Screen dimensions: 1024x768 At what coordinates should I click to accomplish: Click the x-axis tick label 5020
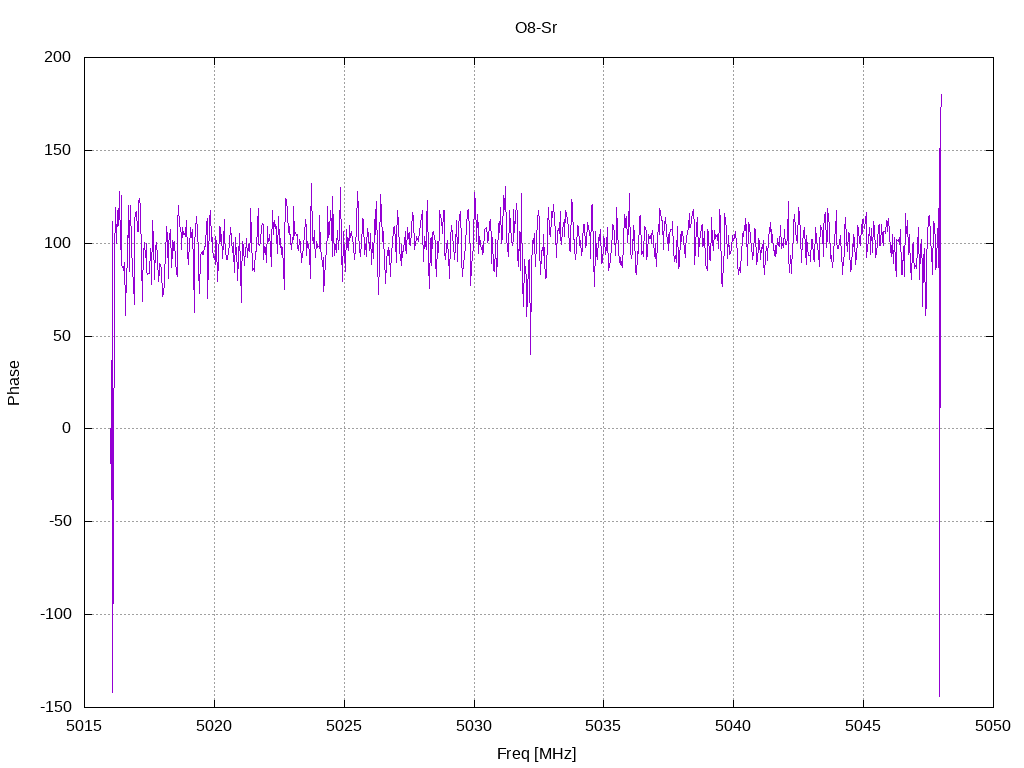pos(214,726)
